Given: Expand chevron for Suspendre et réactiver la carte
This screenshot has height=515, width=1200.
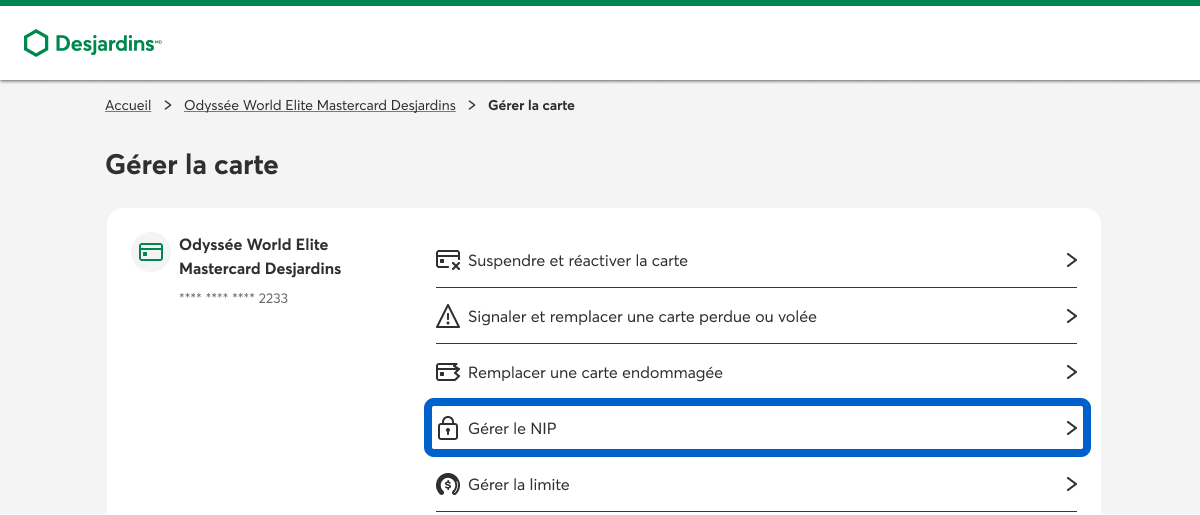Looking at the screenshot, I should point(1071,261).
